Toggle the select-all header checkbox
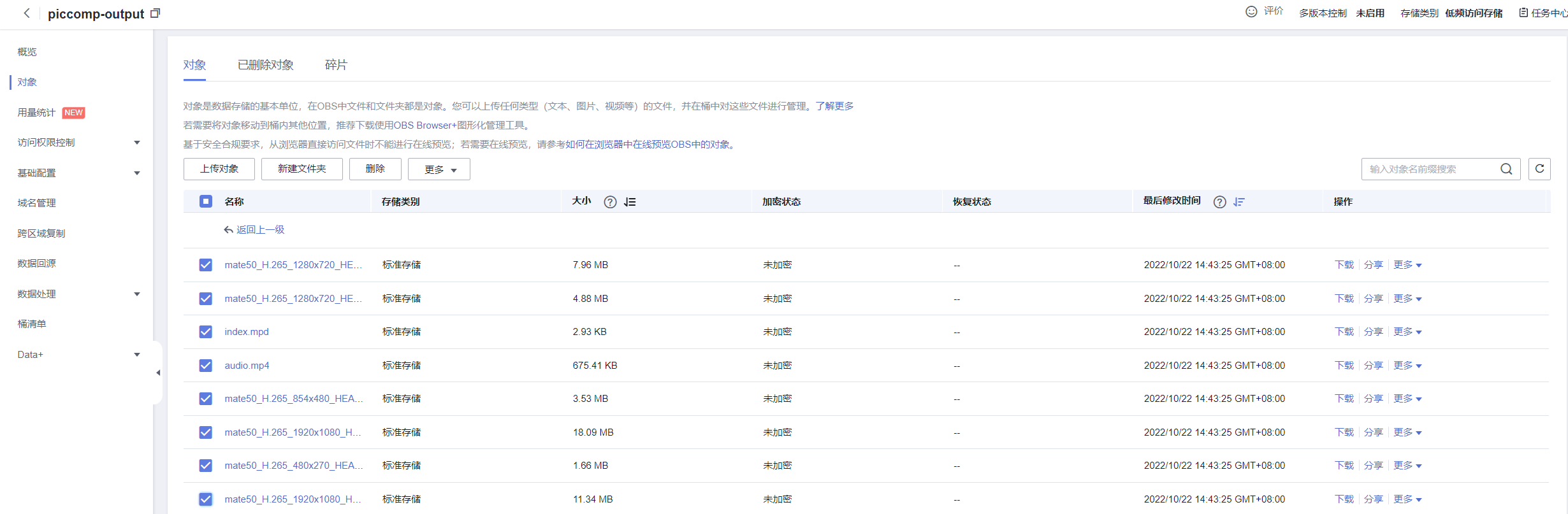Image resolution: width=1568 pixels, height=514 pixels. 205,201
